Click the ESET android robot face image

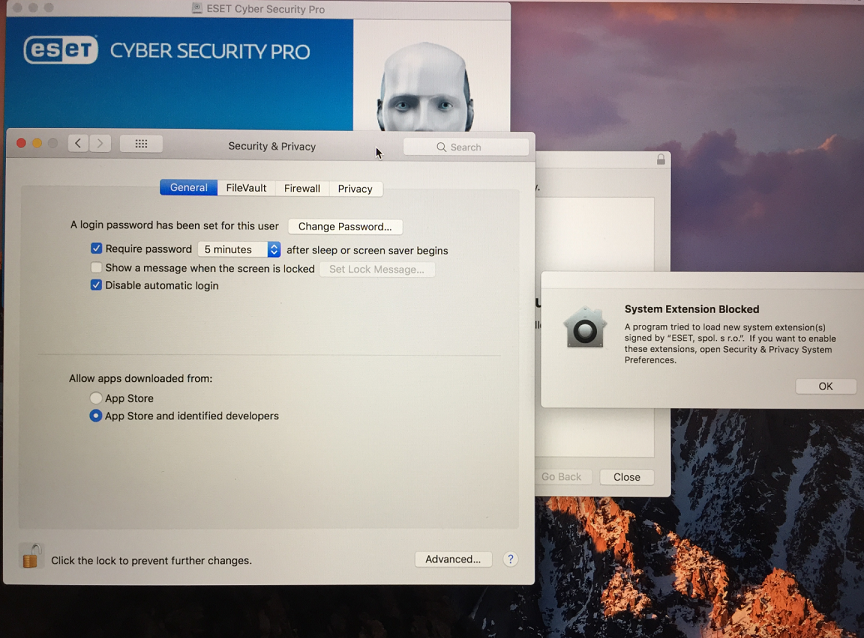(425, 86)
